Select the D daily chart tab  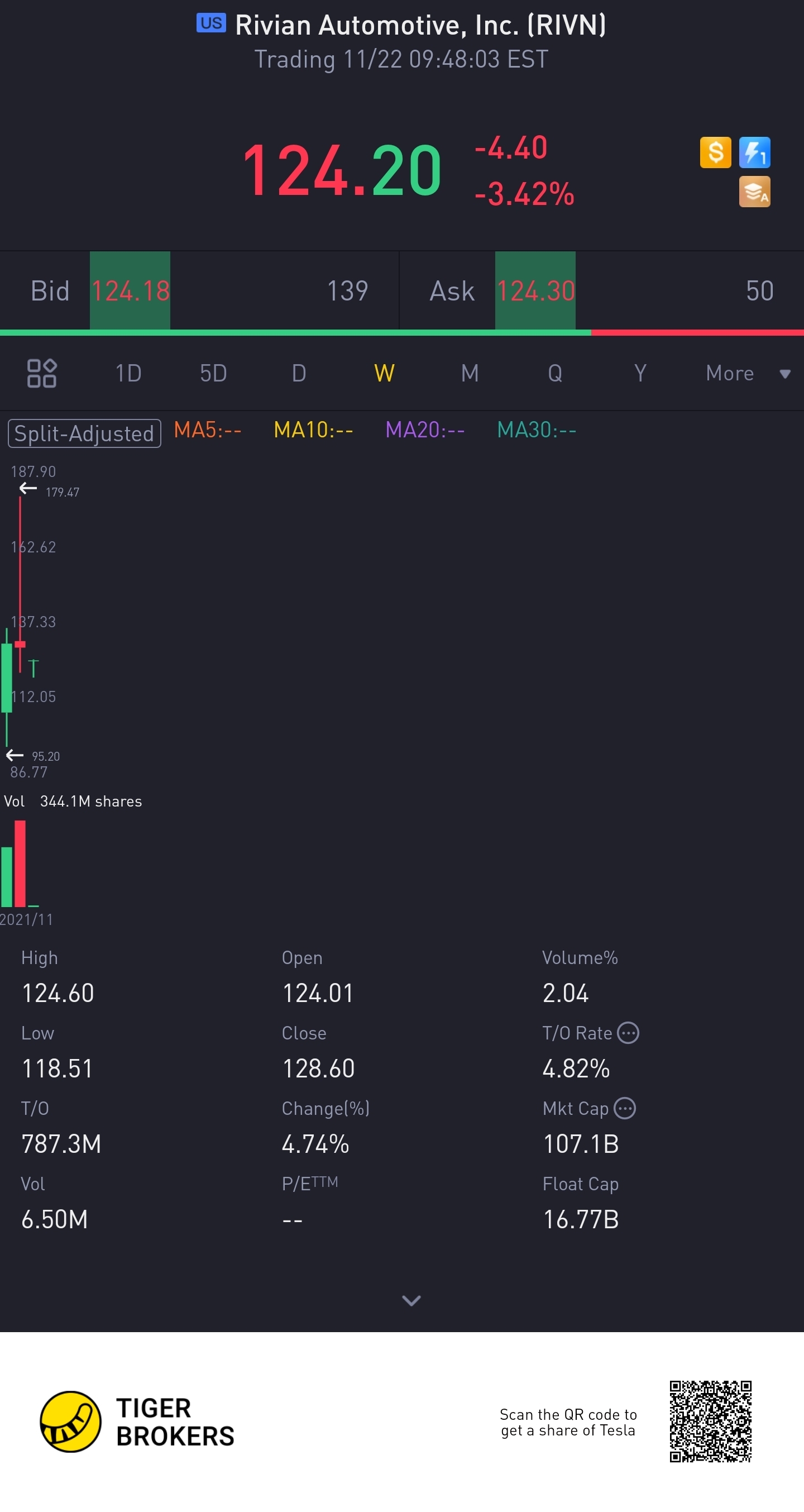click(x=299, y=373)
